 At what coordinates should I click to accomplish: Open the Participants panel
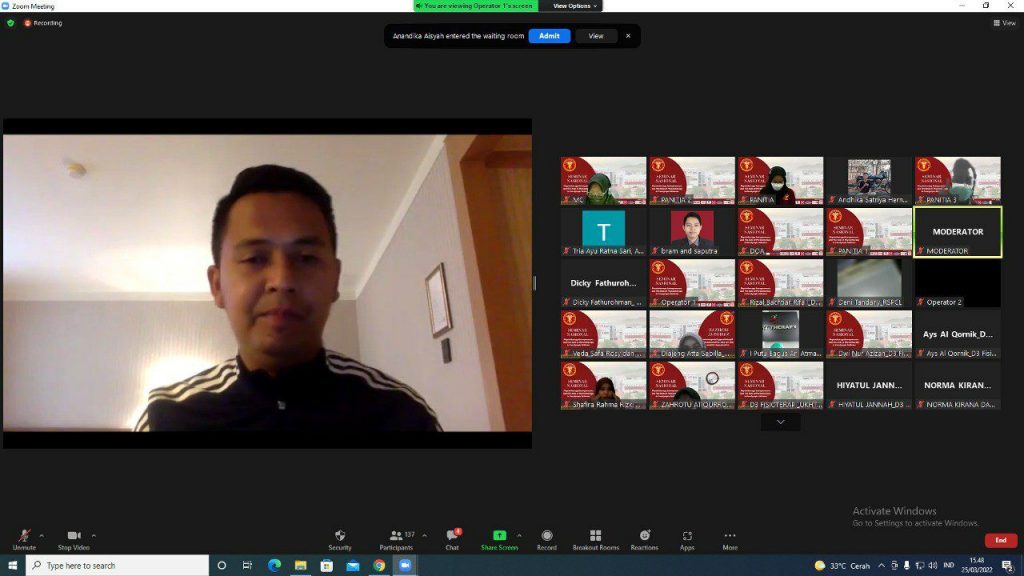[x=396, y=539]
